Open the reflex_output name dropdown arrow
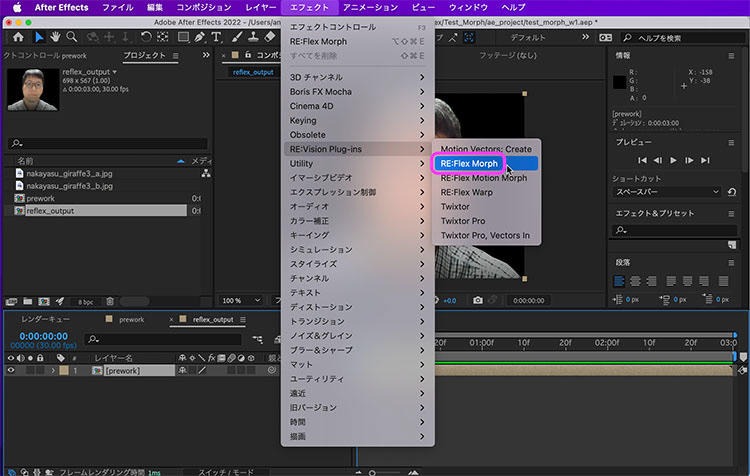Image resolution: width=750 pixels, height=476 pixels. [x=115, y=72]
